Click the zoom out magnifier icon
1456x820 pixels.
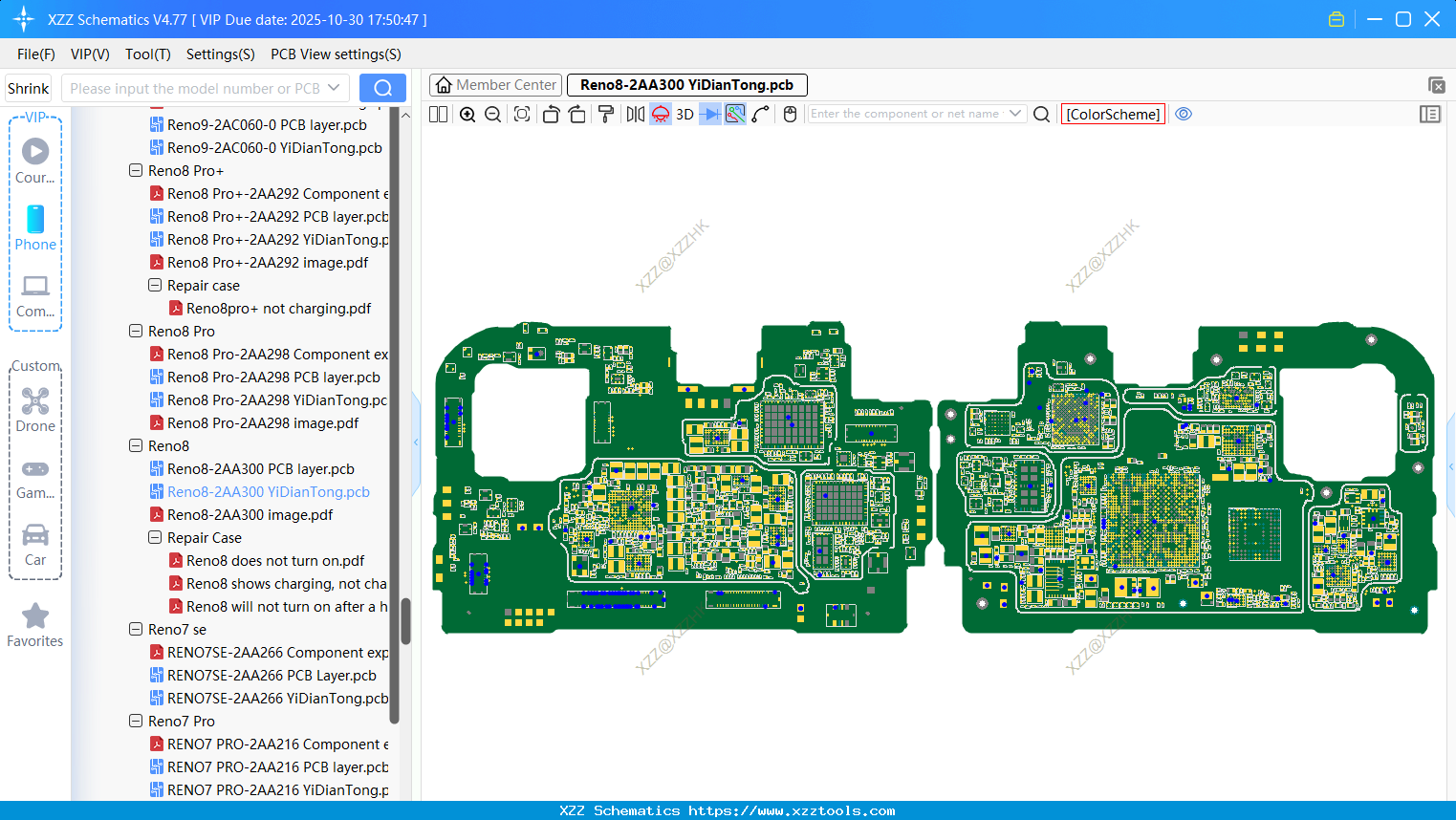pos(493,115)
